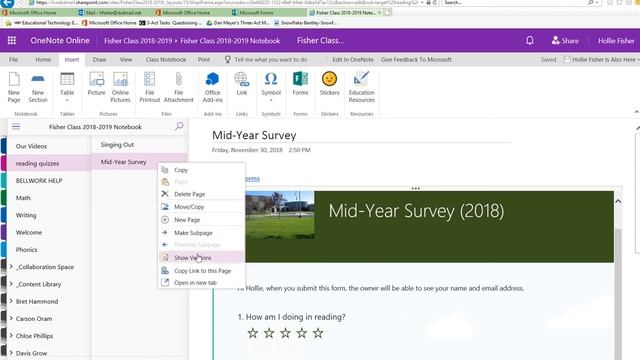Click the survey header school thumbnail

tap(280, 215)
